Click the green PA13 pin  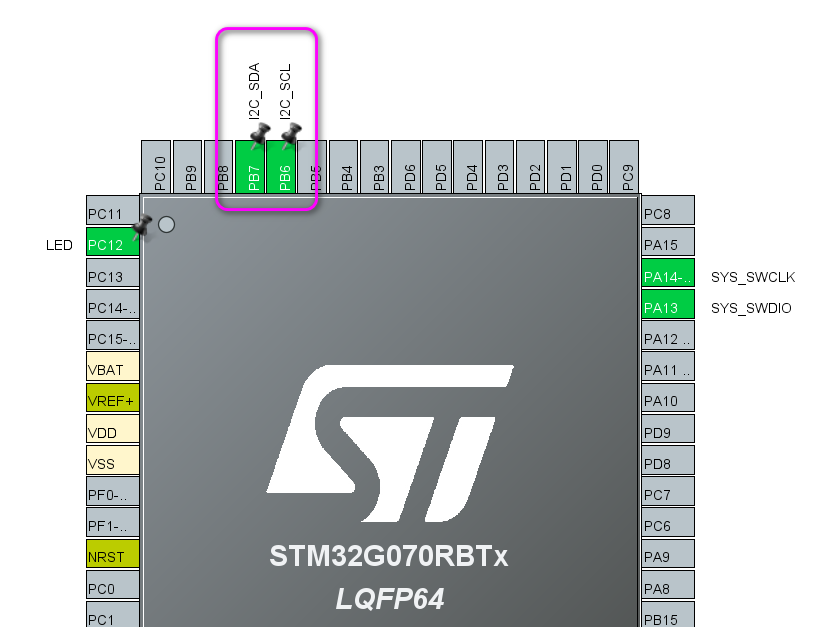668,304
